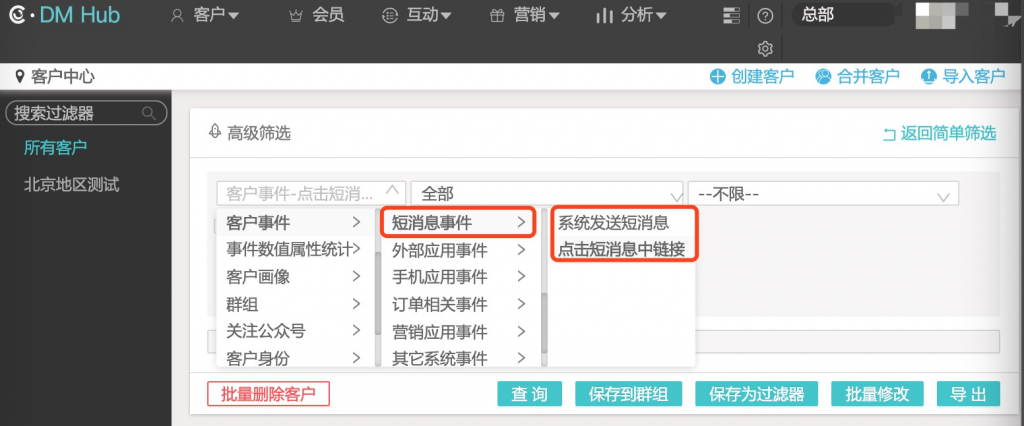The image size is (1024, 426).
Task: Open the 客户 navigation dropdown
Action: [205, 15]
